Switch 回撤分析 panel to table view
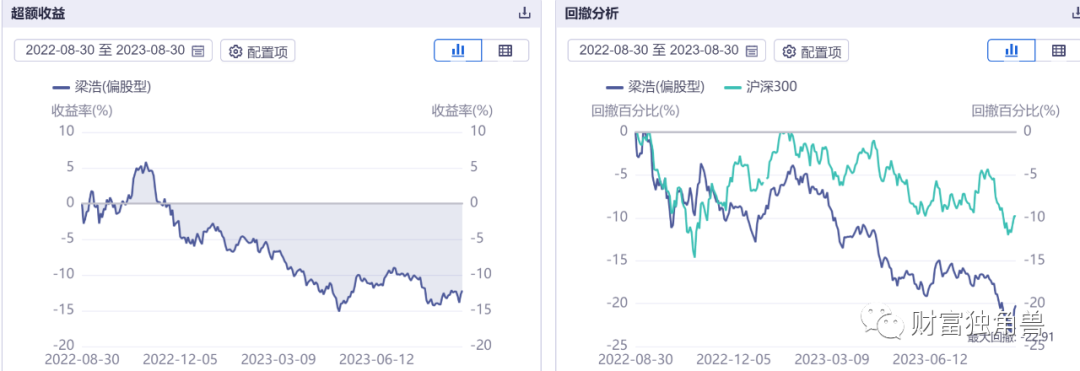This screenshot has width=1080, height=371. click(x=1059, y=50)
